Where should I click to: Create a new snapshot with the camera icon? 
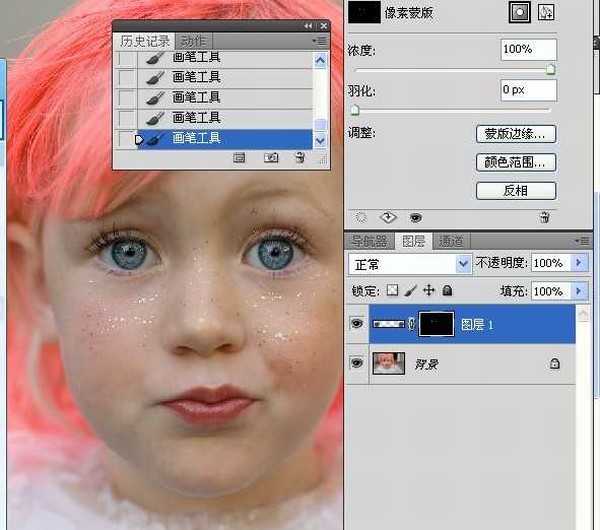[271, 158]
